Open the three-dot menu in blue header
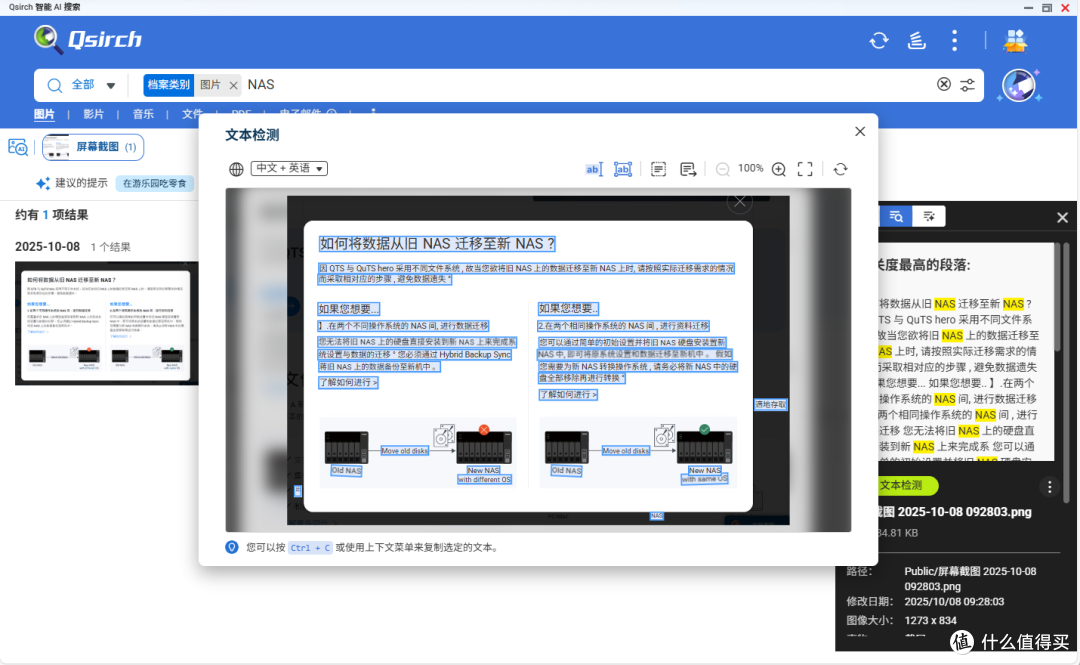 [x=954, y=41]
